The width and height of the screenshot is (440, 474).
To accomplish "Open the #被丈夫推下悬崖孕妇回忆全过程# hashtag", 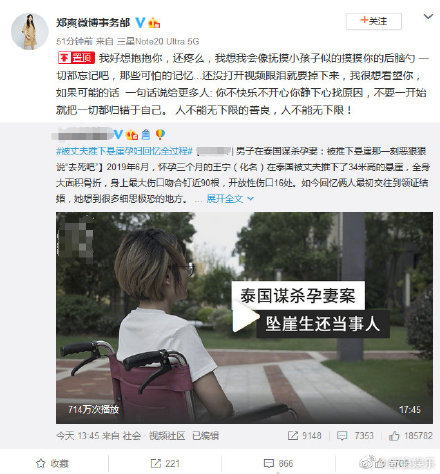I will coord(124,151).
